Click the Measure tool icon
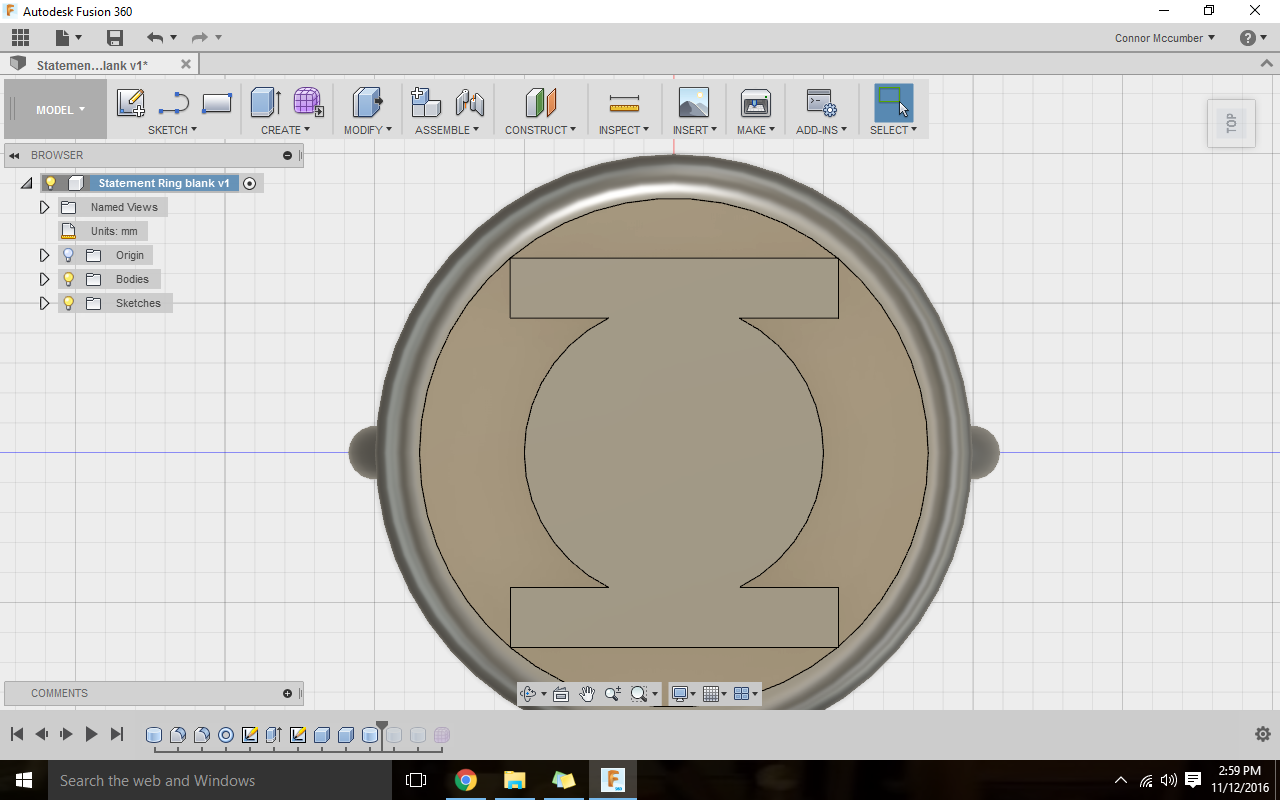The width and height of the screenshot is (1280, 800). coord(624,103)
